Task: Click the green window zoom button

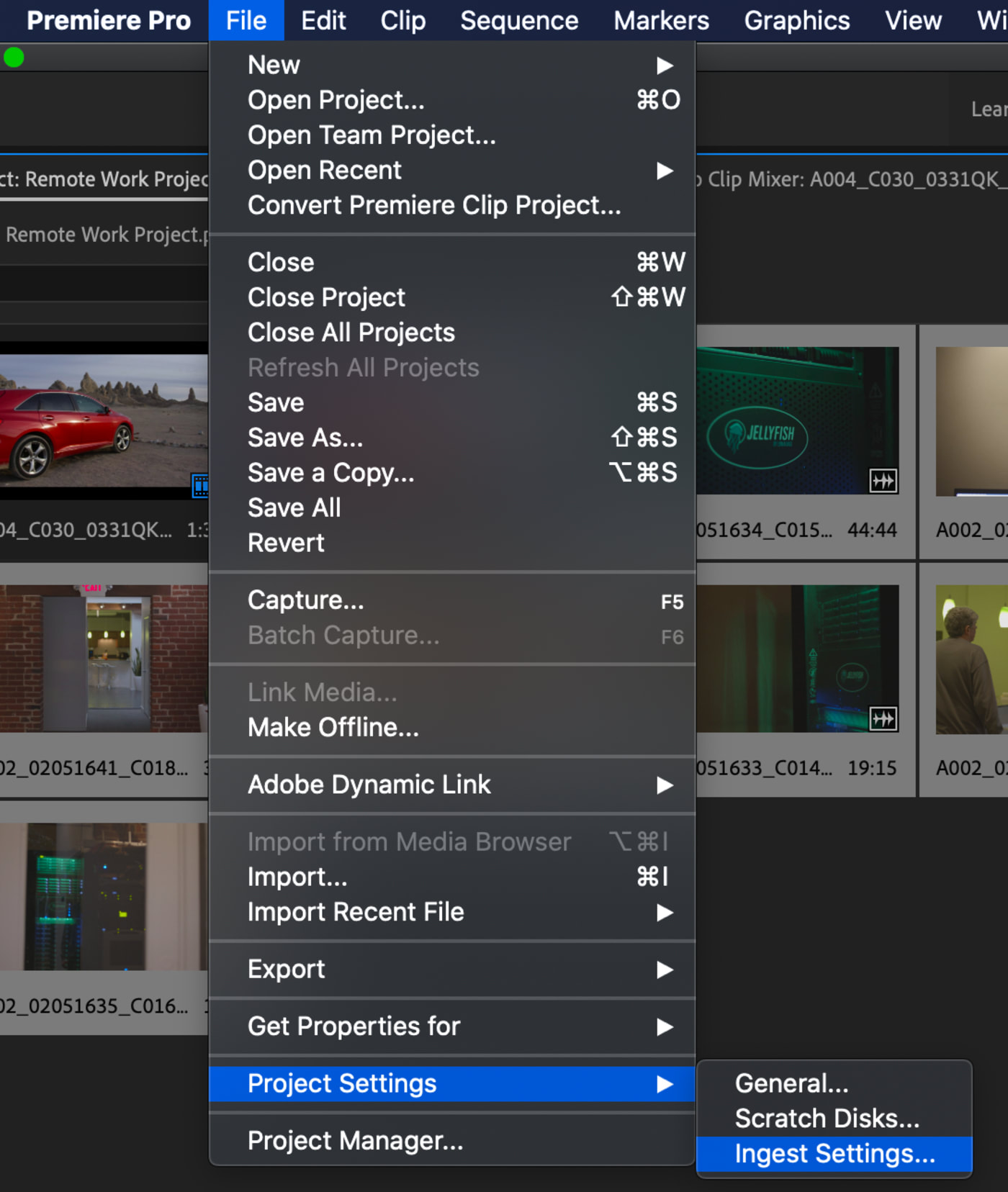Action: point(13,58)
